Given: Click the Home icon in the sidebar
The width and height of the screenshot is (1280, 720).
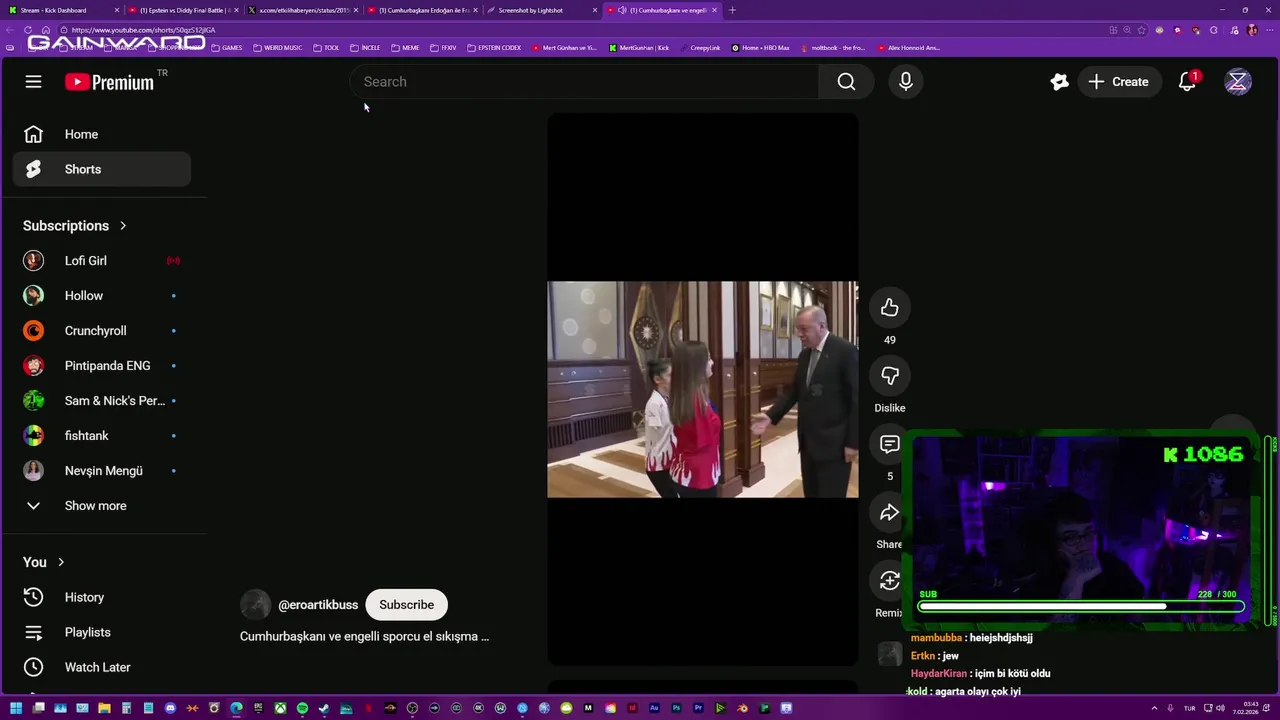Looking at the screenshot, I should (33, 134).
